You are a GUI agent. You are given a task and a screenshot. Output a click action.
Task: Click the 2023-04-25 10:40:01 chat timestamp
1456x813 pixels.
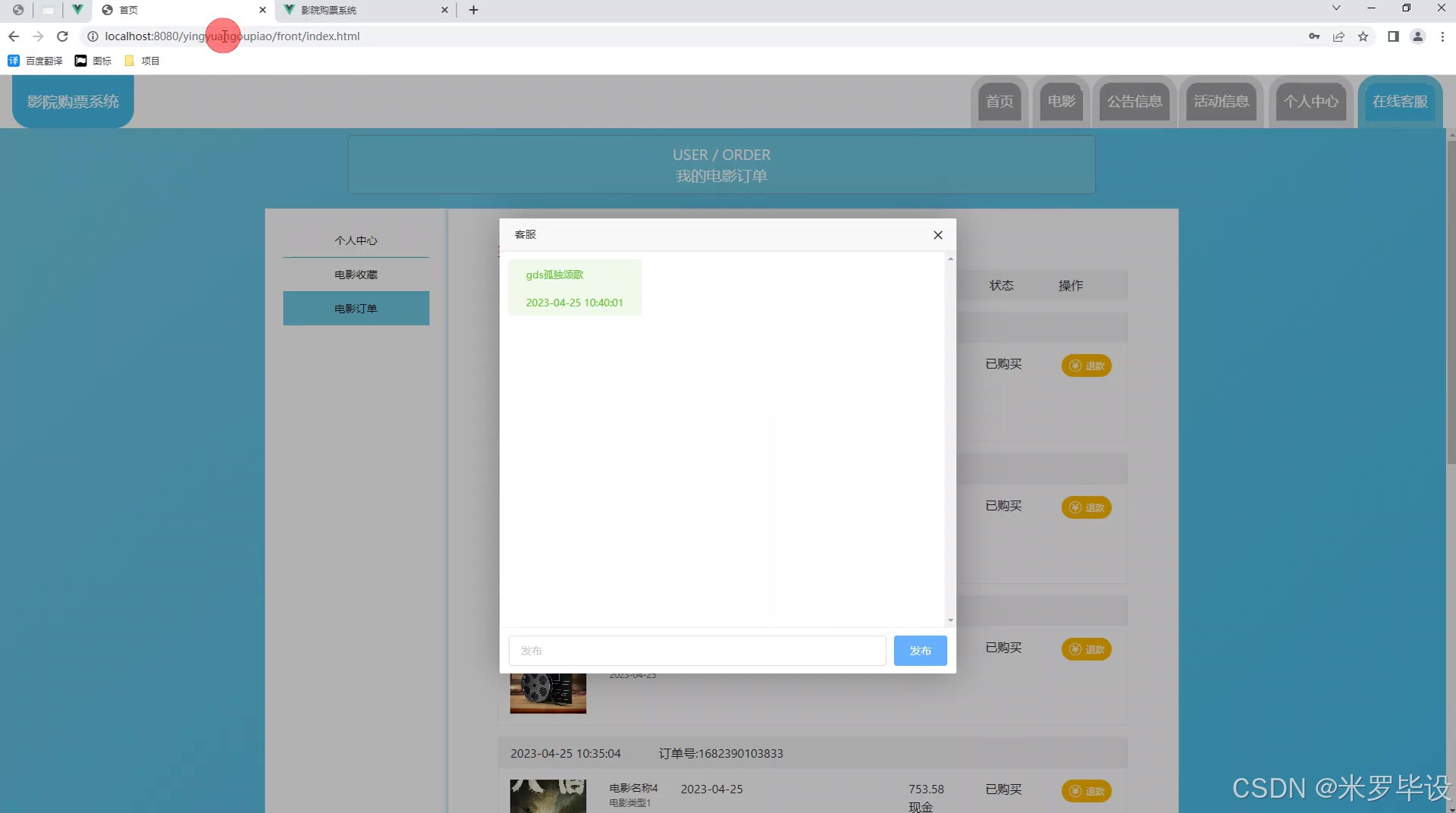point(574,303)
